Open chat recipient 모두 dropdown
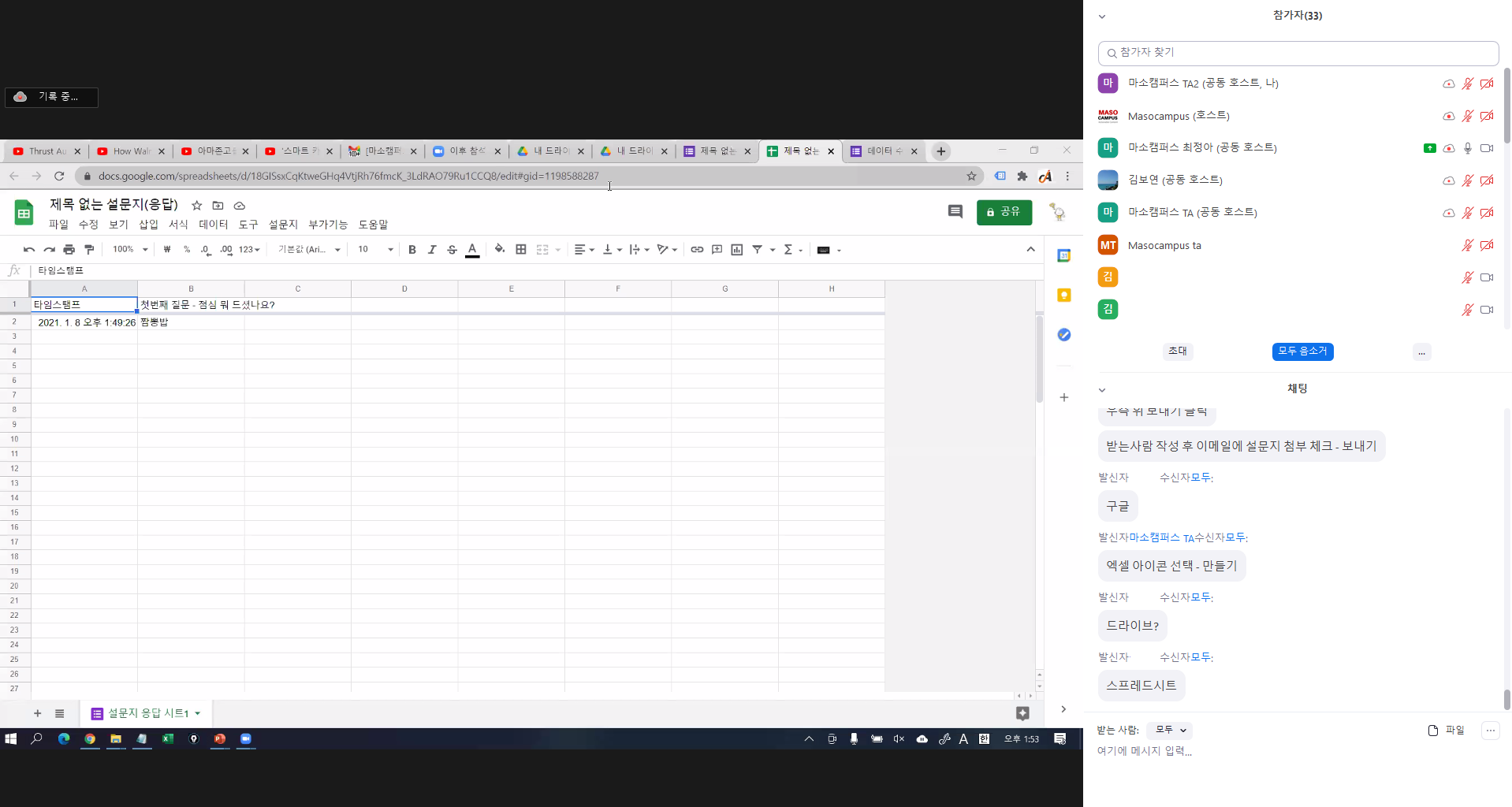 click(x=1170, y=730)
